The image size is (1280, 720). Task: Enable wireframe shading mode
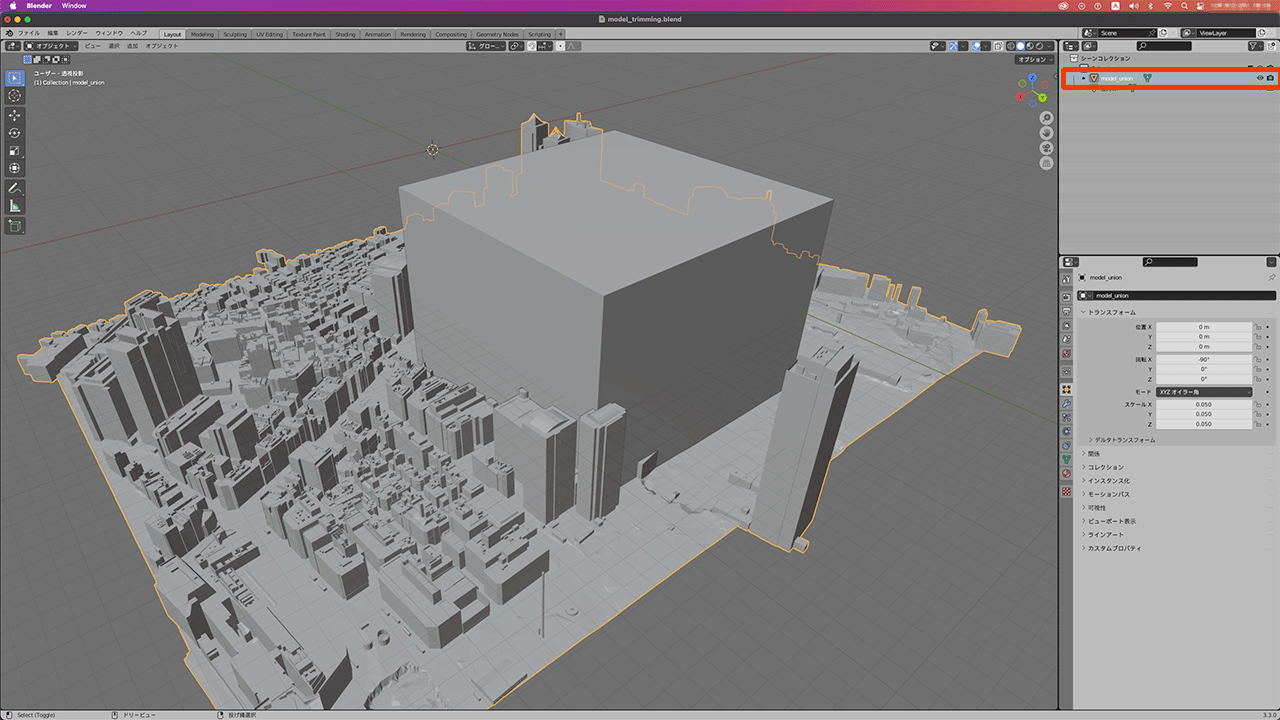1011,46
